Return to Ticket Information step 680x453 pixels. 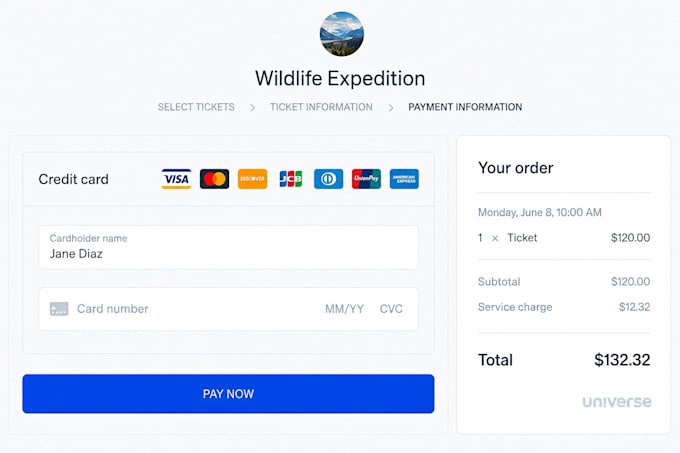coord(321,107)
